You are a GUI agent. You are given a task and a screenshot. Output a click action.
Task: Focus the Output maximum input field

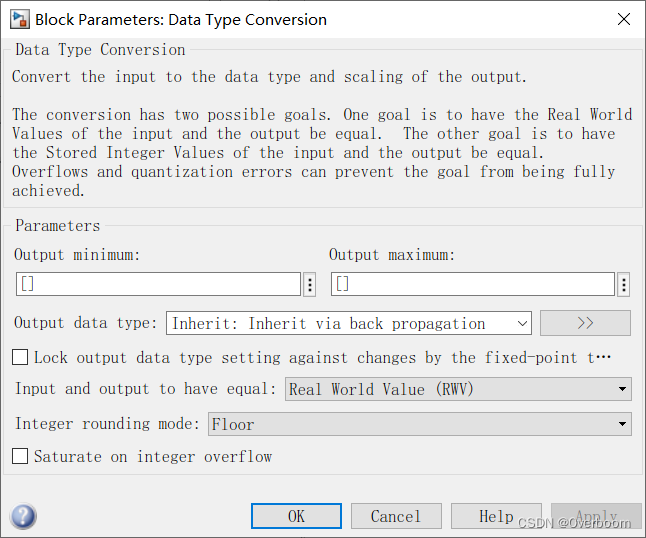(x=473, y=284)
